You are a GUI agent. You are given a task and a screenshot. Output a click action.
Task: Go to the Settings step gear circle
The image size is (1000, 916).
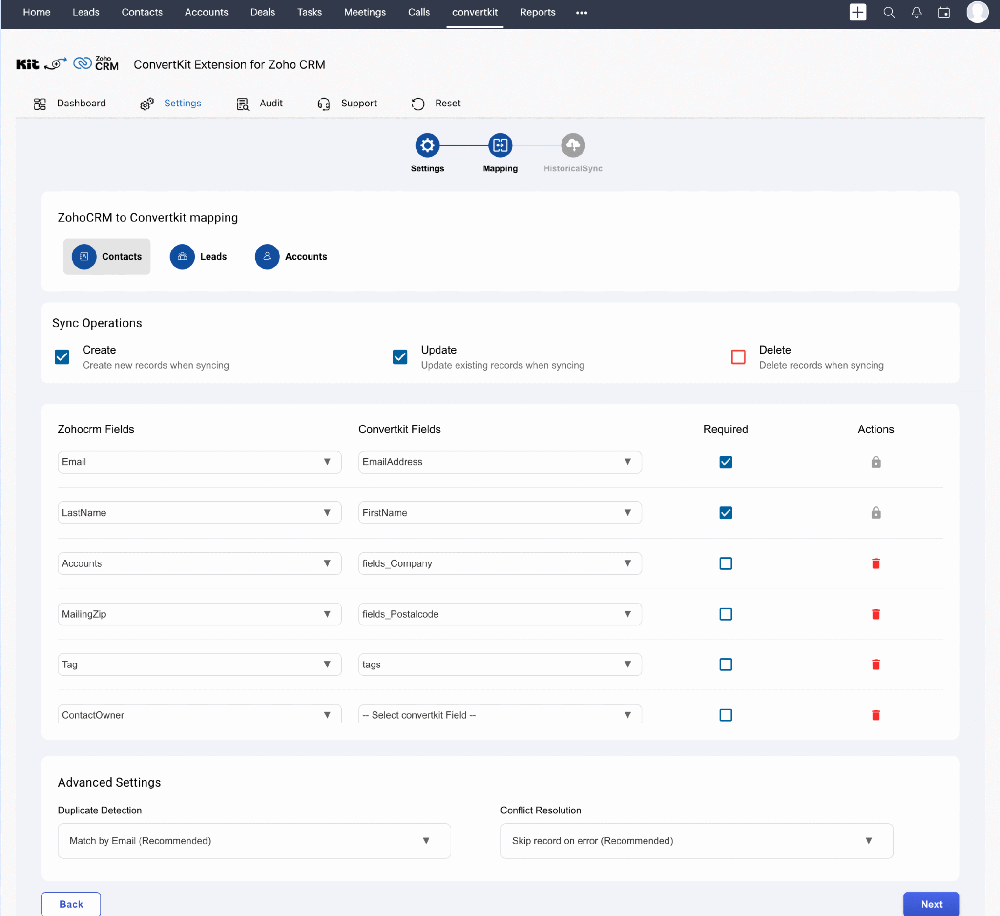(427, 145)
